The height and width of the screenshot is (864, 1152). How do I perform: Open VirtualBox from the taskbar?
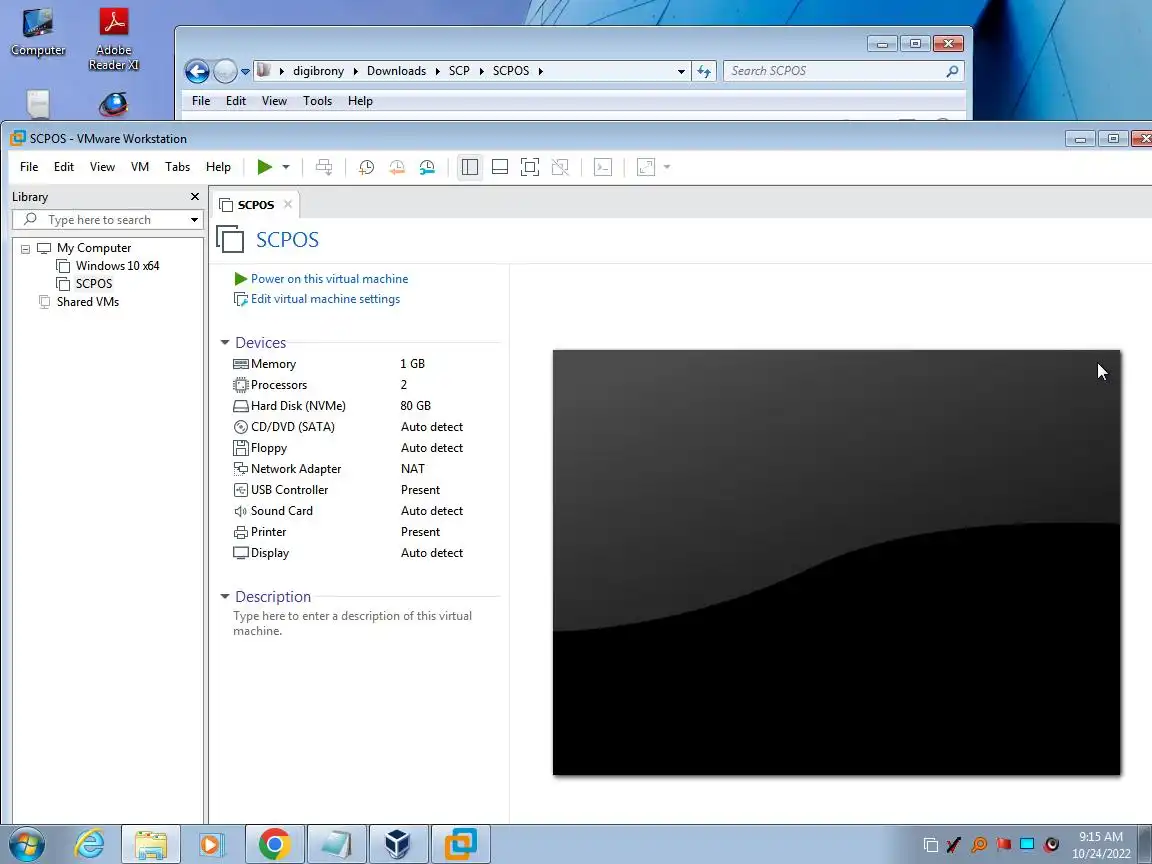(x=397, y=844)
